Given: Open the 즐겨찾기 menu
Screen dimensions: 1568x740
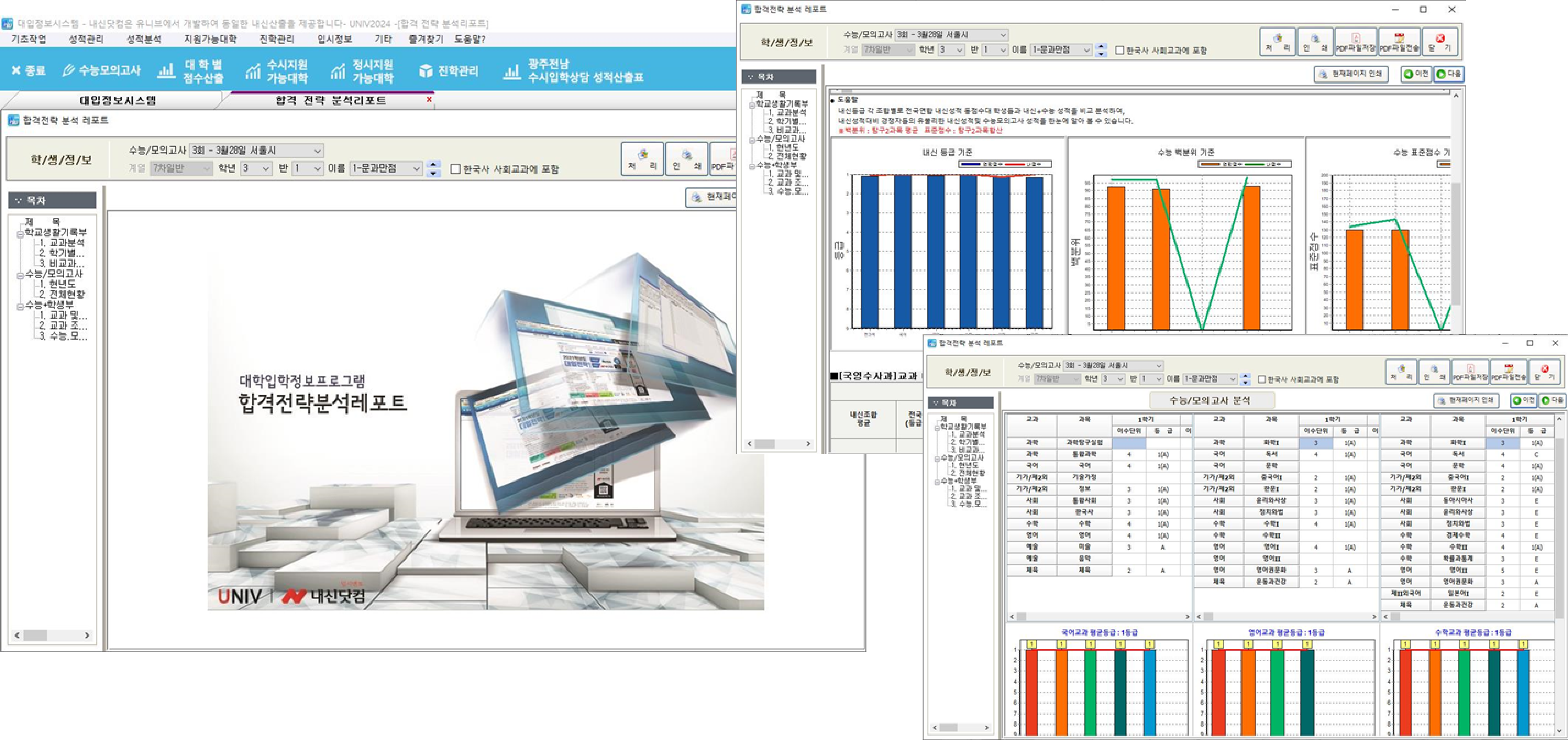Looking at the screenshot, I should [426, 39].
